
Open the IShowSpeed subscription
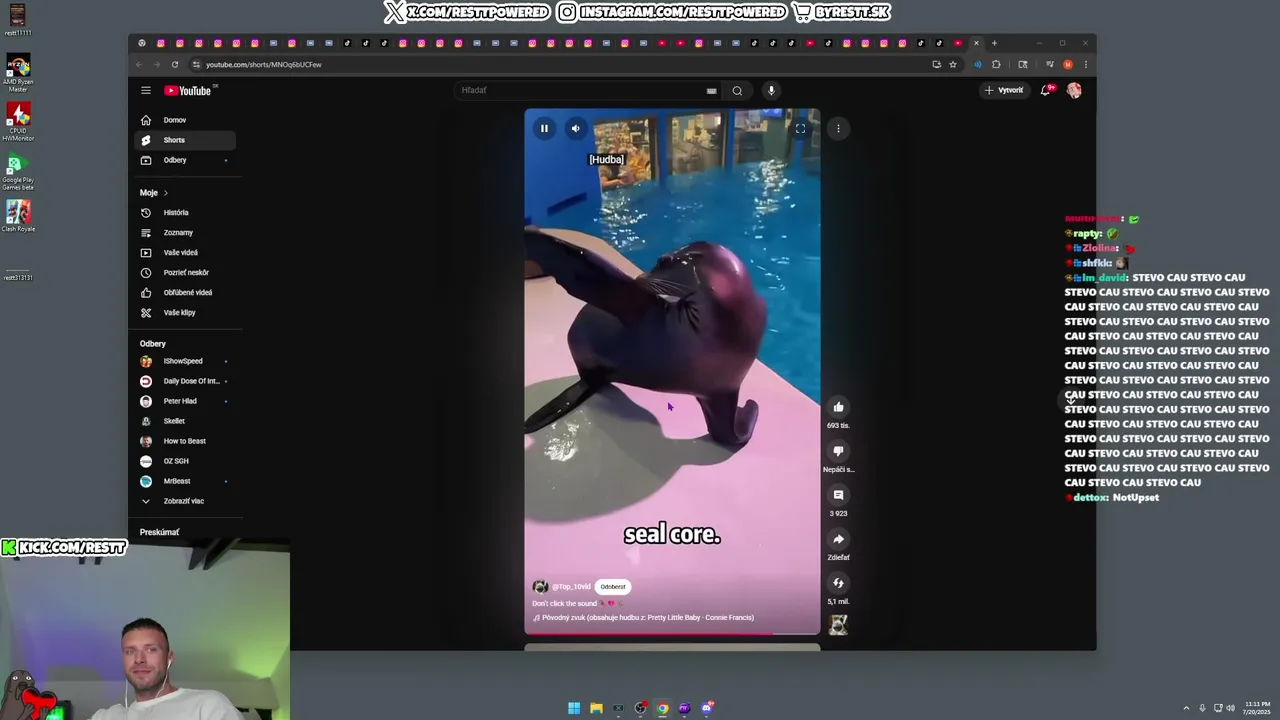point(185,361)
